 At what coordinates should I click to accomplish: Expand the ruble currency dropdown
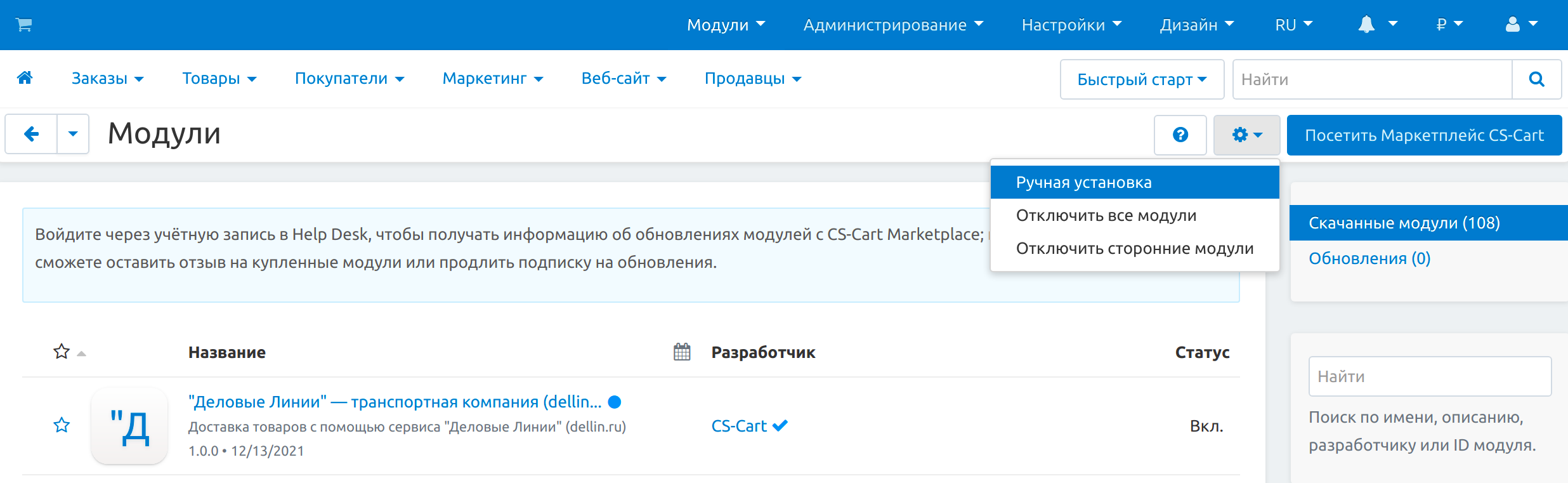click(1449, 25)
